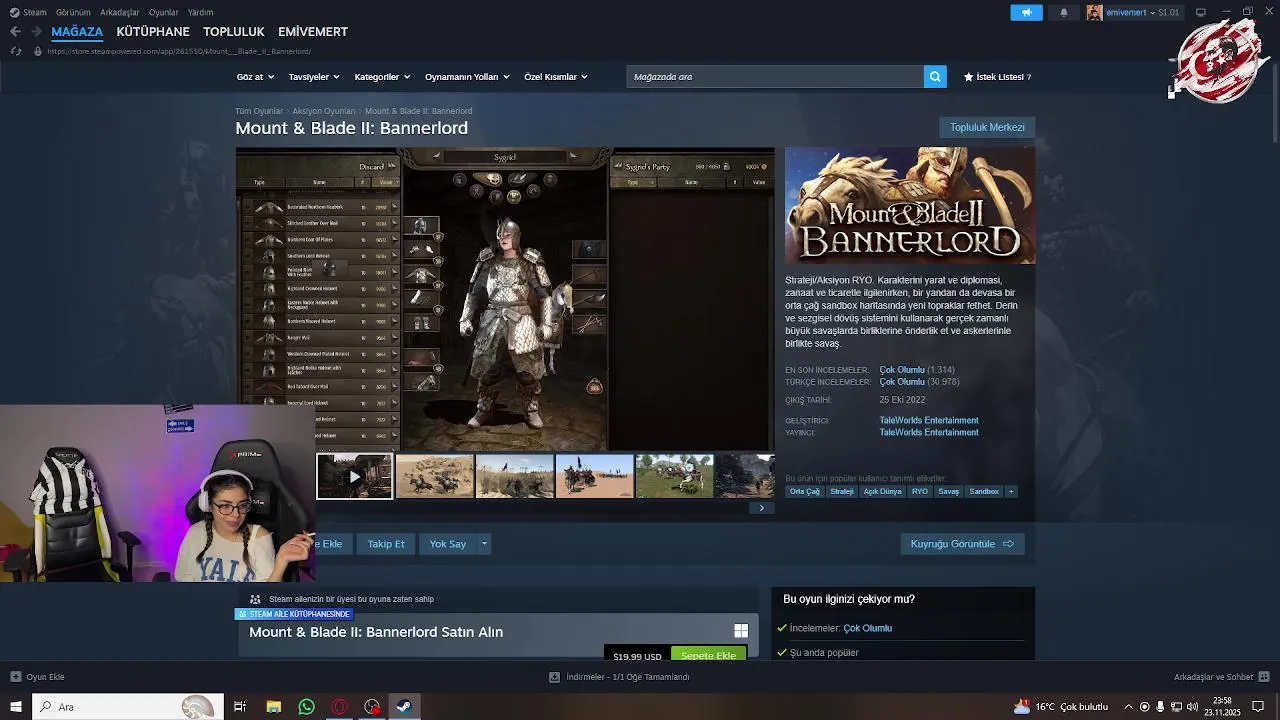
Task: Select the MAĞAZA tab
Action: pyautogui.click(x=77, y=32)
